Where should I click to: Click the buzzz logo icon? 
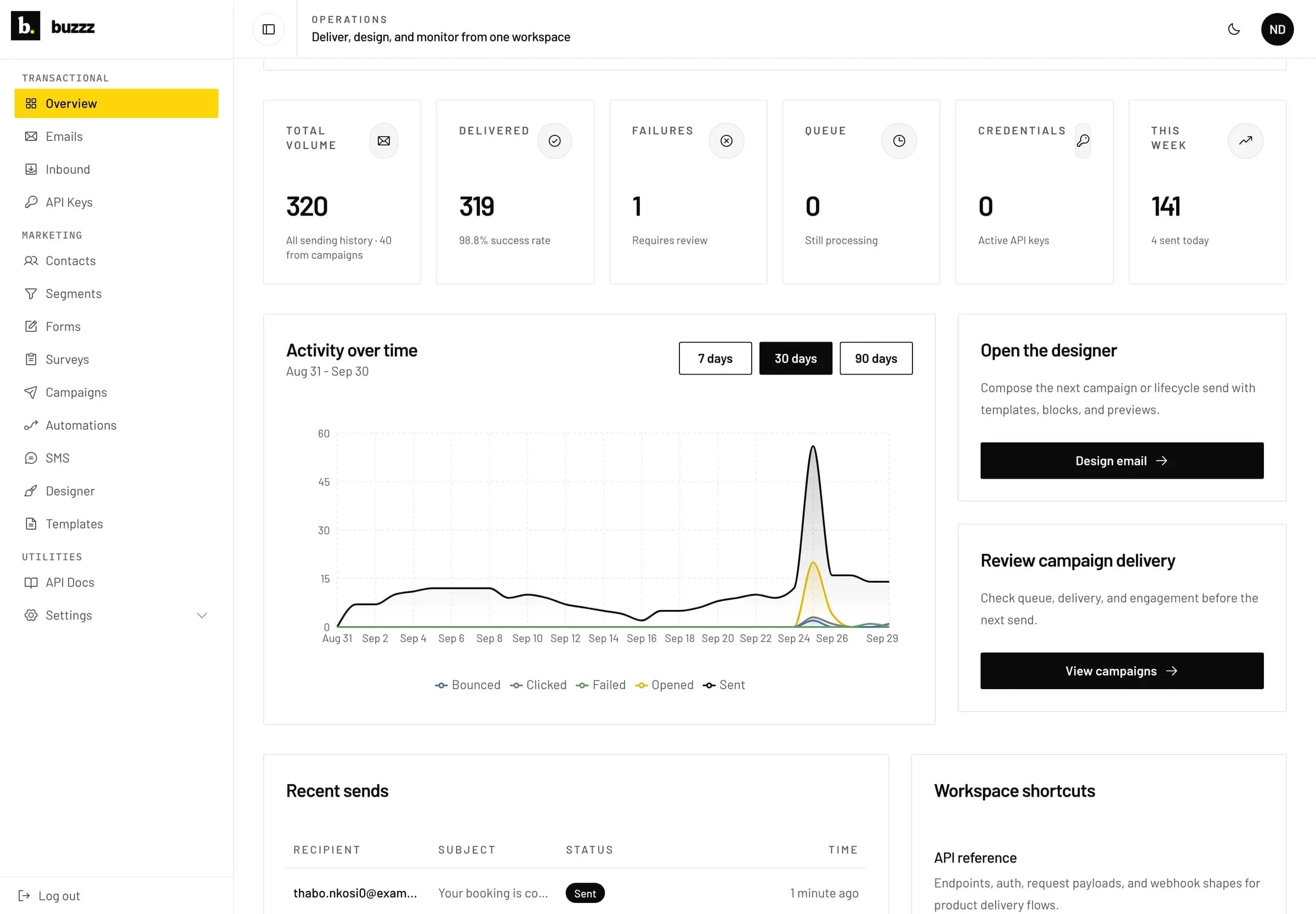(25, 26)
